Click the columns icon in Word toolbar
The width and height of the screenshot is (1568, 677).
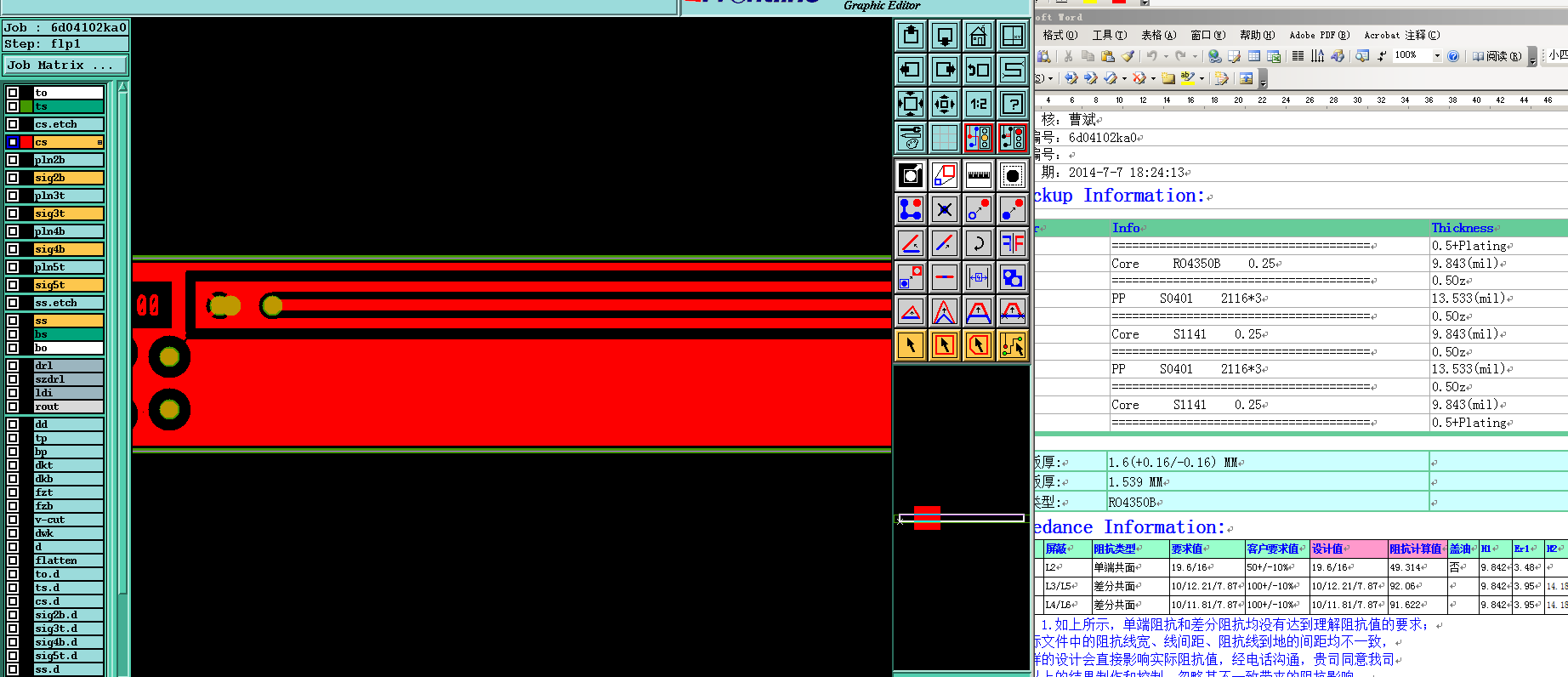pyautogui.click(x=1298, y=56)
